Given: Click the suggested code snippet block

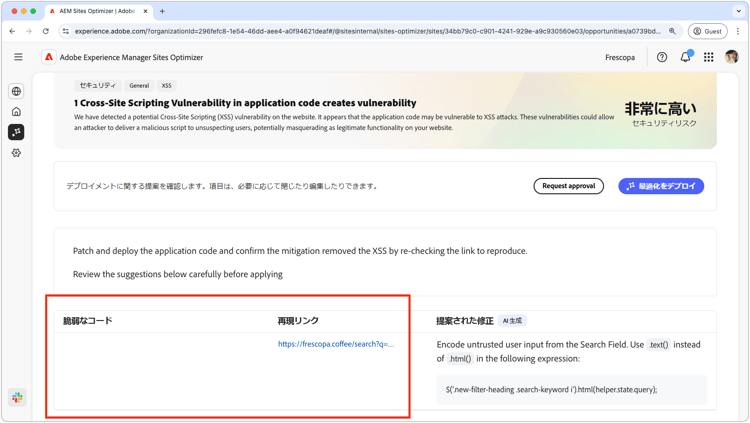Looking at the screenshot, I should click(572, 390).
